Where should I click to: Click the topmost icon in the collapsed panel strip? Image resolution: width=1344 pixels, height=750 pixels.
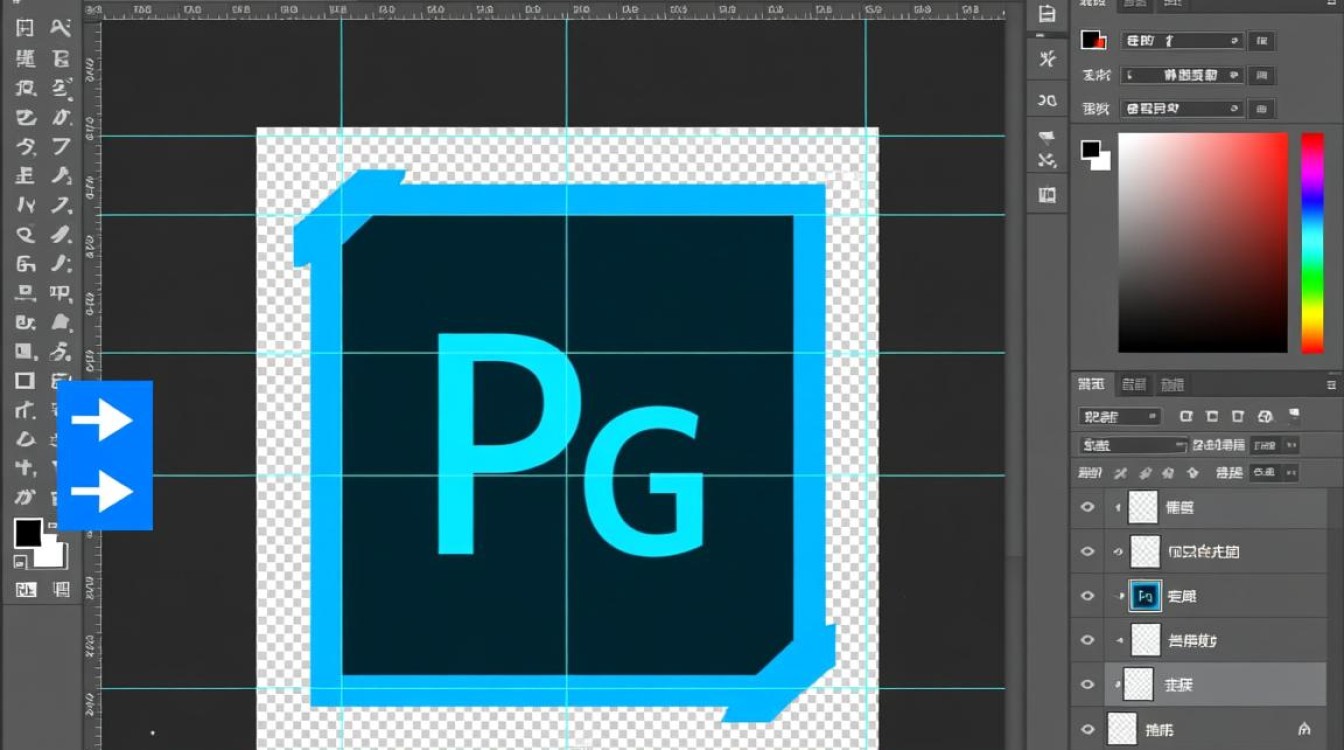tap(1047, 14)
